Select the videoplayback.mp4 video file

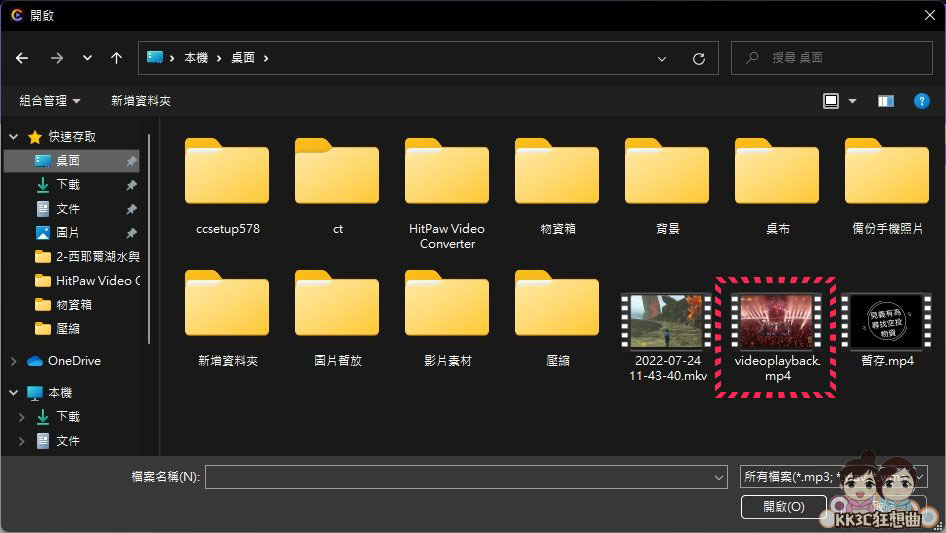tap(777, 337)
